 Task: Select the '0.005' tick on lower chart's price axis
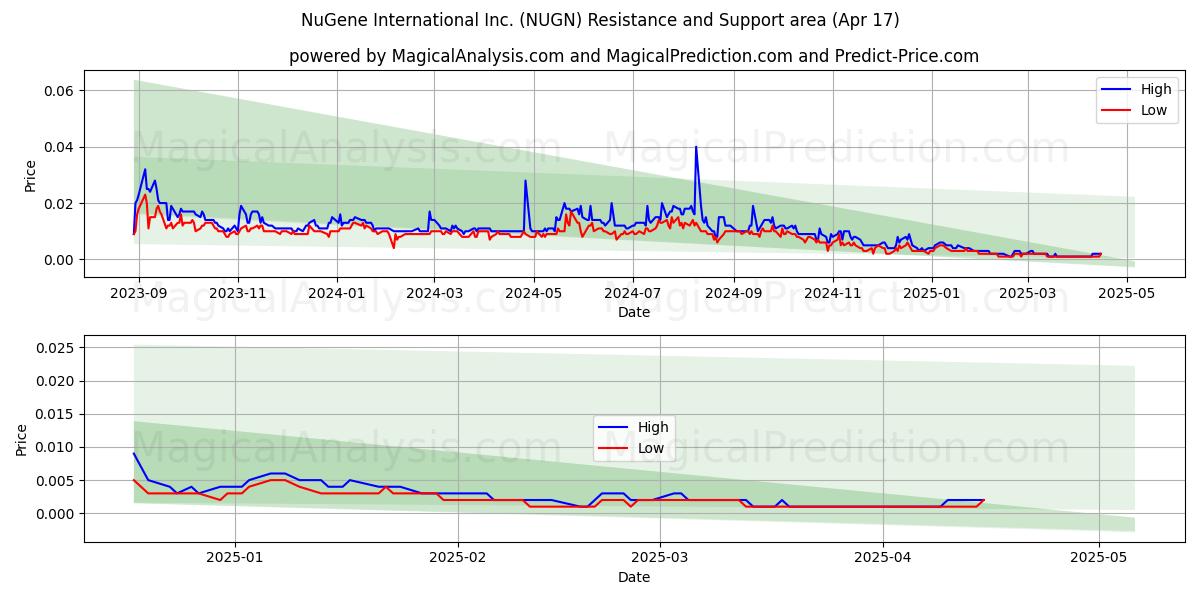pyautogui.click(x=54, y=481)
